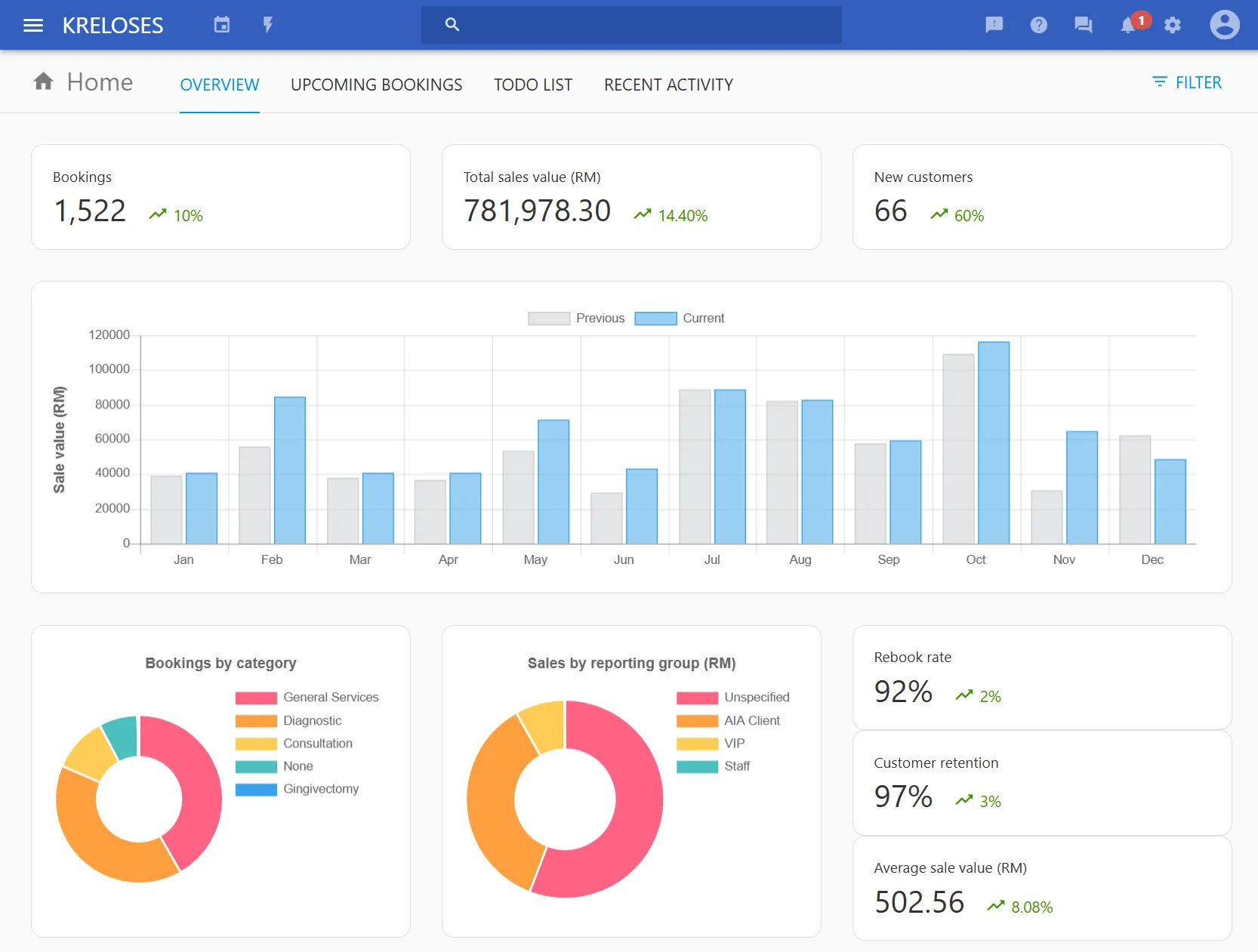Screen dimensions: 1258x952
Task: Open the chat messages icon
Action: coord(1083,25)
